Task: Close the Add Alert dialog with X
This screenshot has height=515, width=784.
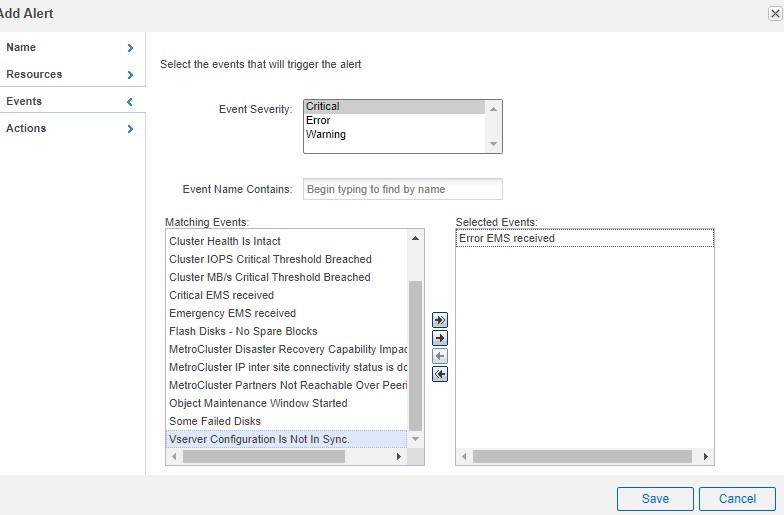Action: (x=775, y=14)
